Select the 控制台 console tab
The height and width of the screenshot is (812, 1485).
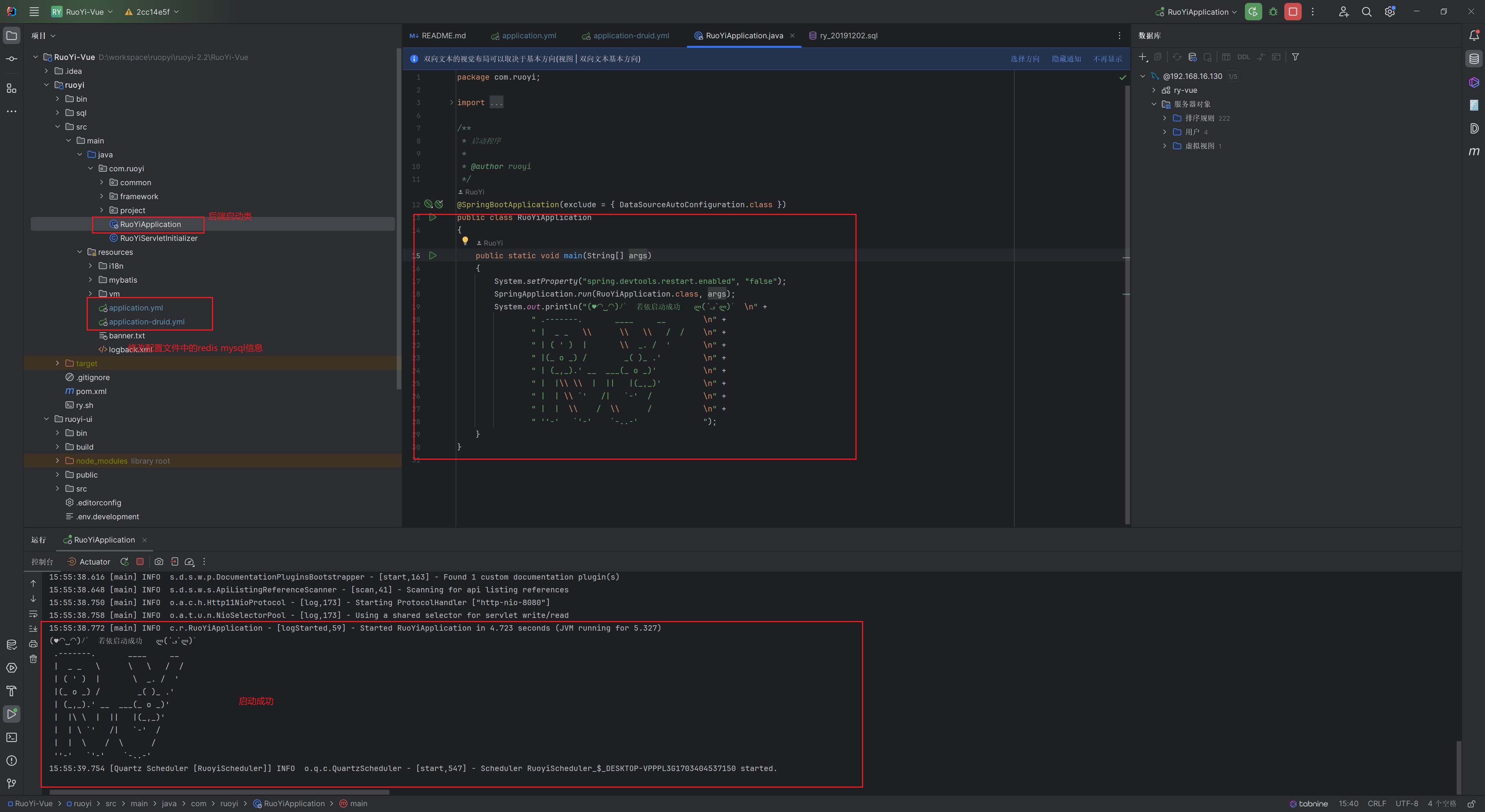pyautogui.click(x=42, y=561)
